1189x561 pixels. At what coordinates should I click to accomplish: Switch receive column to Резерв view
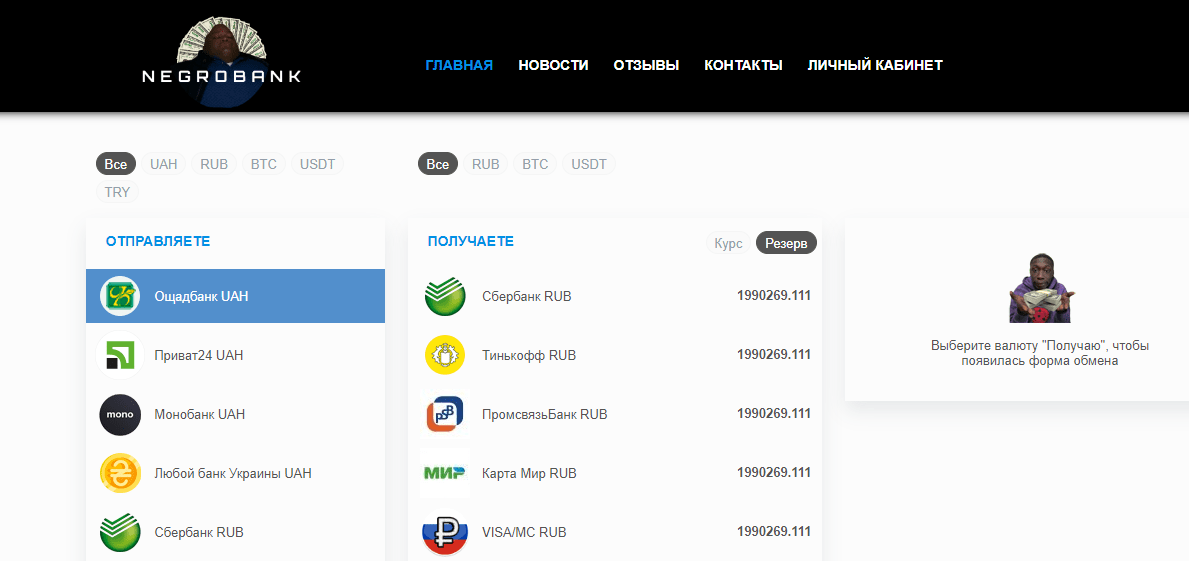click(786, 243)
